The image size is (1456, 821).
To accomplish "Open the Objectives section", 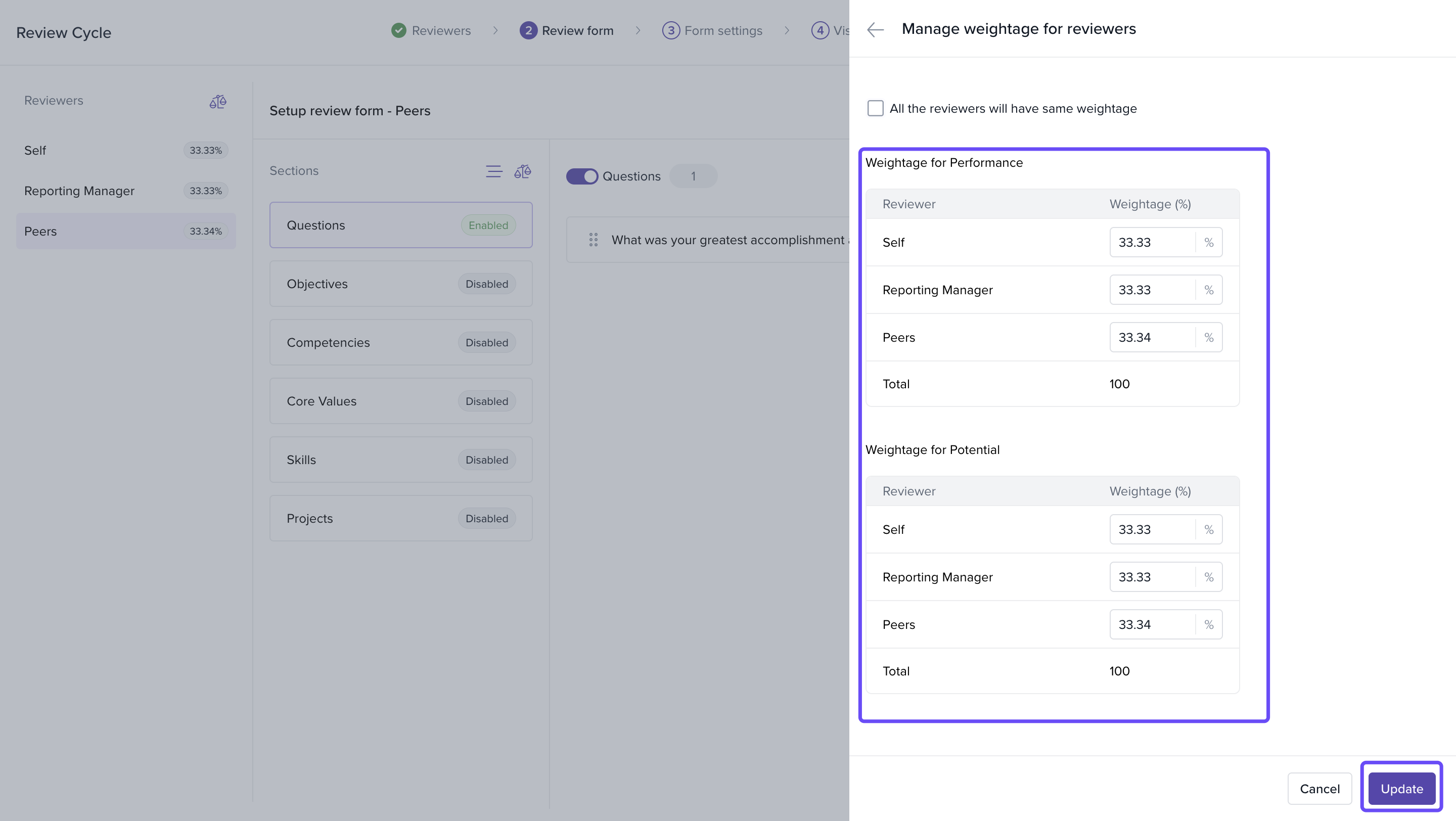I will click(x=400, y=284).
